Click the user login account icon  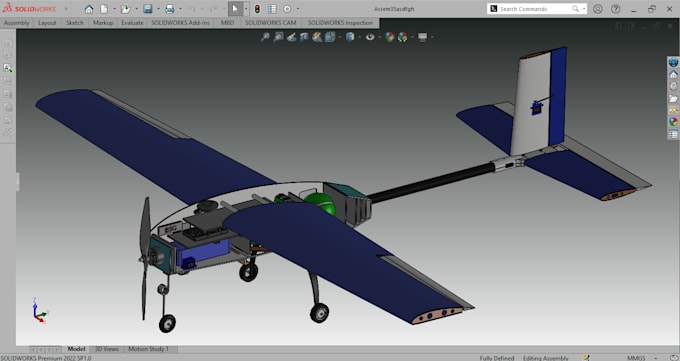click(598, 9)
